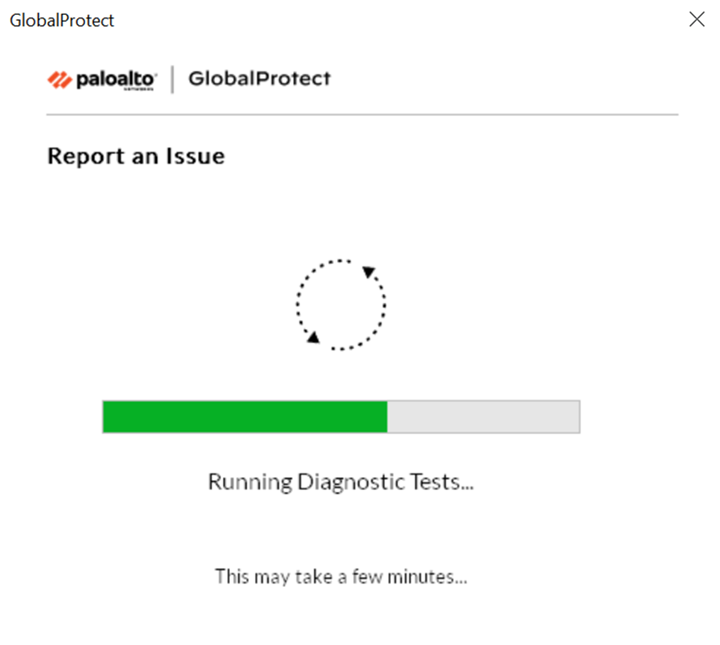Click the This may take a few minutes text
720x645 pixels.
coord(341,576)
